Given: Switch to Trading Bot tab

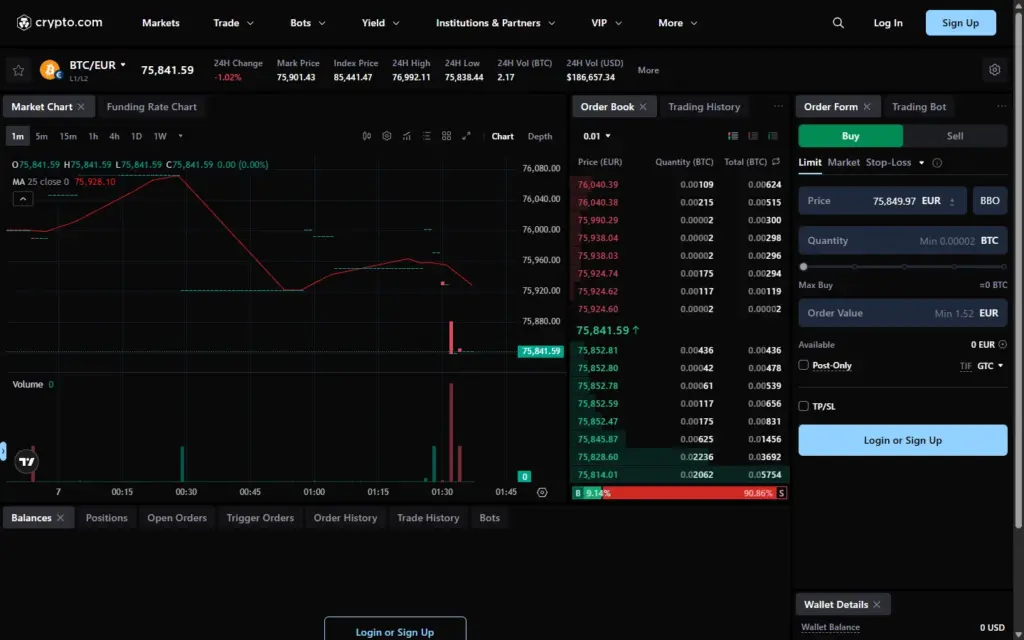Looking at the screenshot, I should pyautogui.click(x=919, y=106).
